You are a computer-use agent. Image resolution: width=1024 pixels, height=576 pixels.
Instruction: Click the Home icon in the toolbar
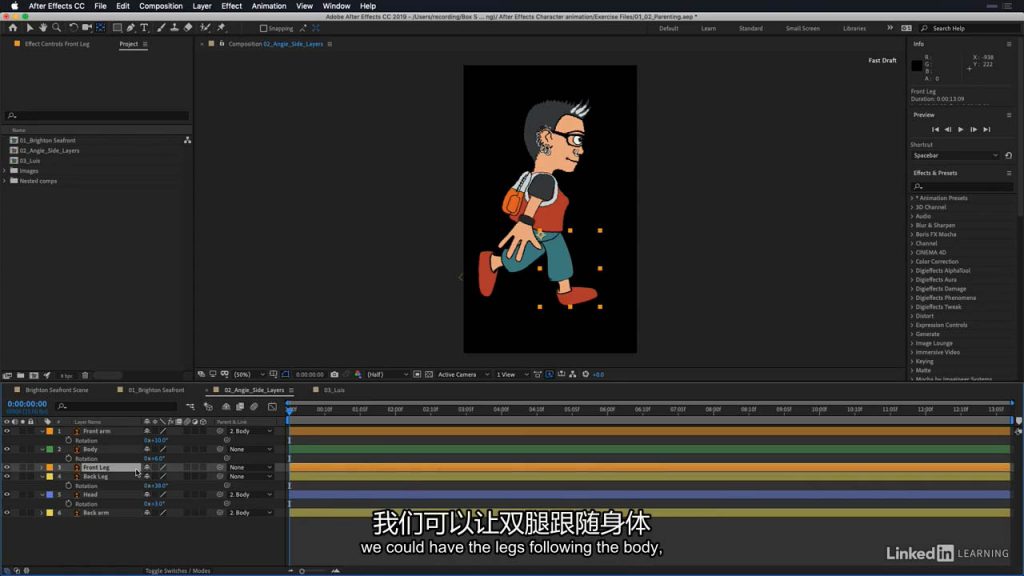tap(12, 28)
